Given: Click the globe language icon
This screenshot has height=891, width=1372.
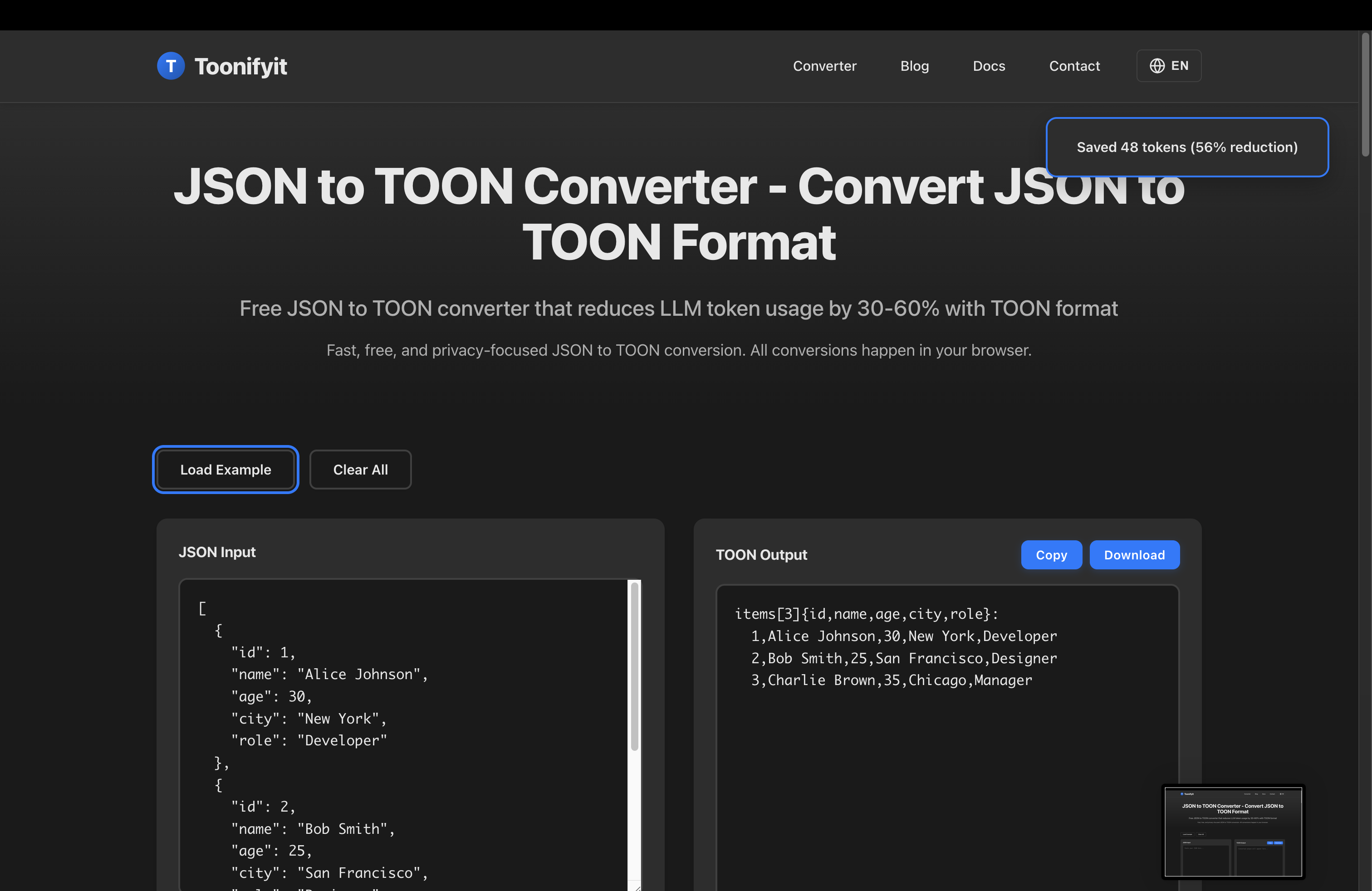Looking at the screenshot, I should (x=1157, y=65).
